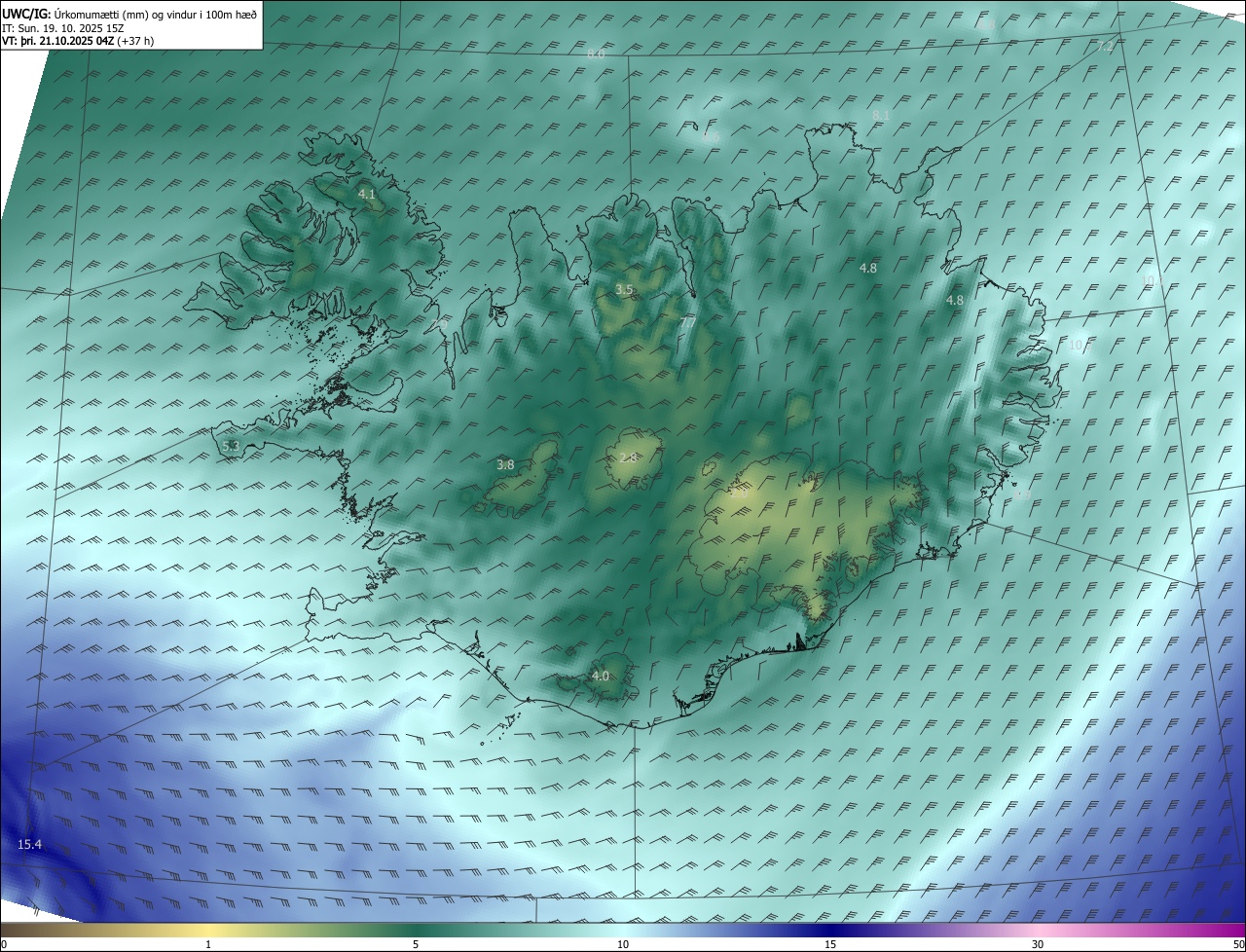Click the 10 tick on the colour scale

pos(623,944)
